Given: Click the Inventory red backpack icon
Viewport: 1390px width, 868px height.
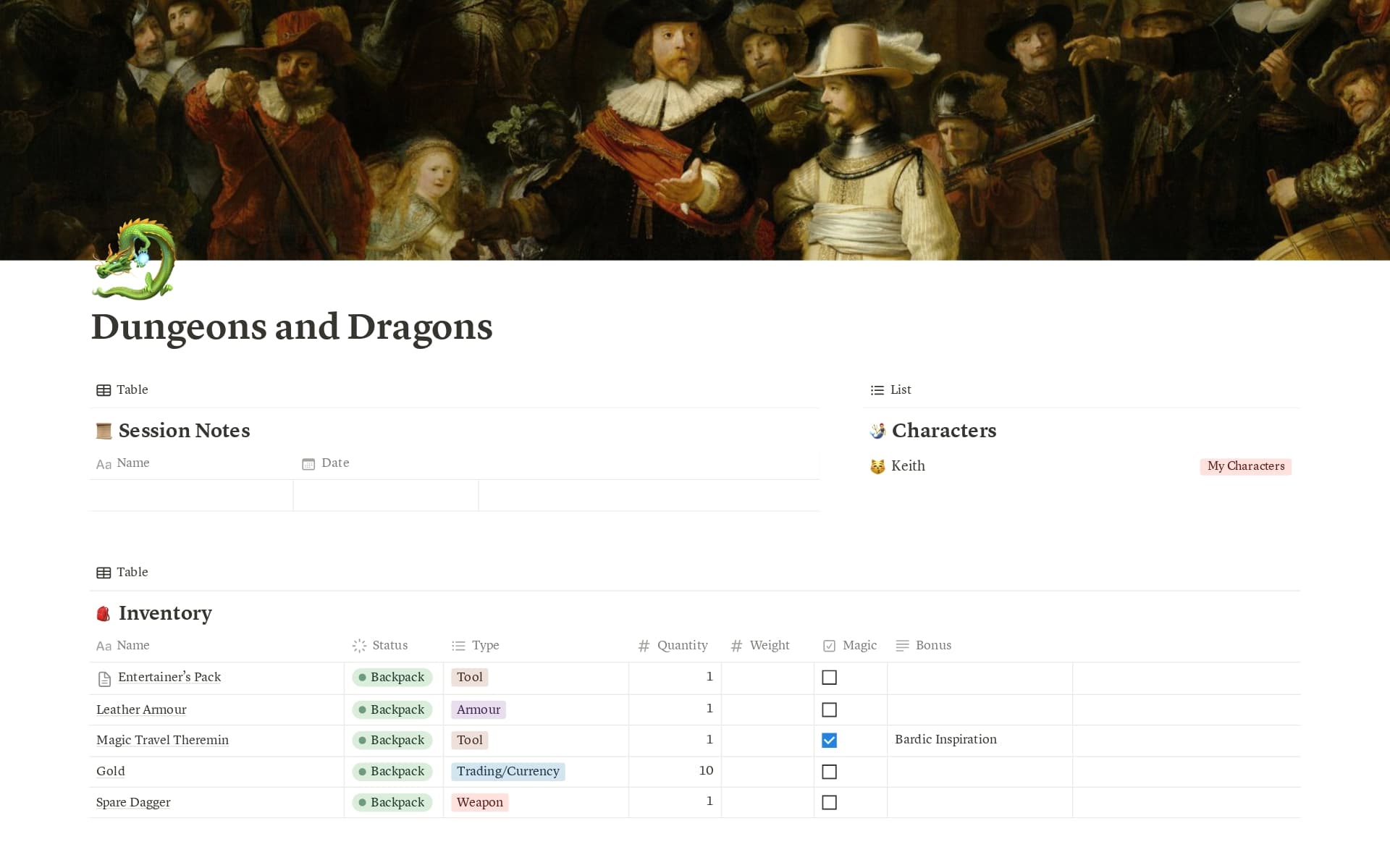Looking at the screenshot, I should (104, 614).
